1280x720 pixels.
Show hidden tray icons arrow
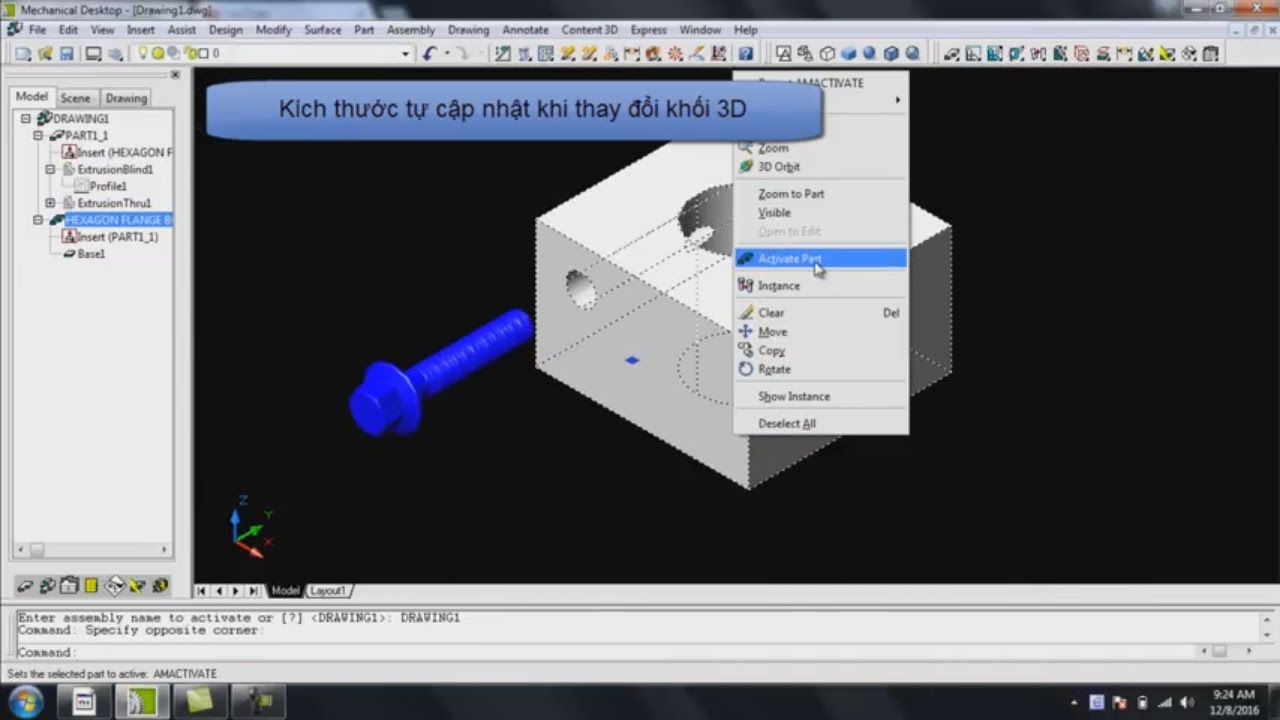[1074, 702]
